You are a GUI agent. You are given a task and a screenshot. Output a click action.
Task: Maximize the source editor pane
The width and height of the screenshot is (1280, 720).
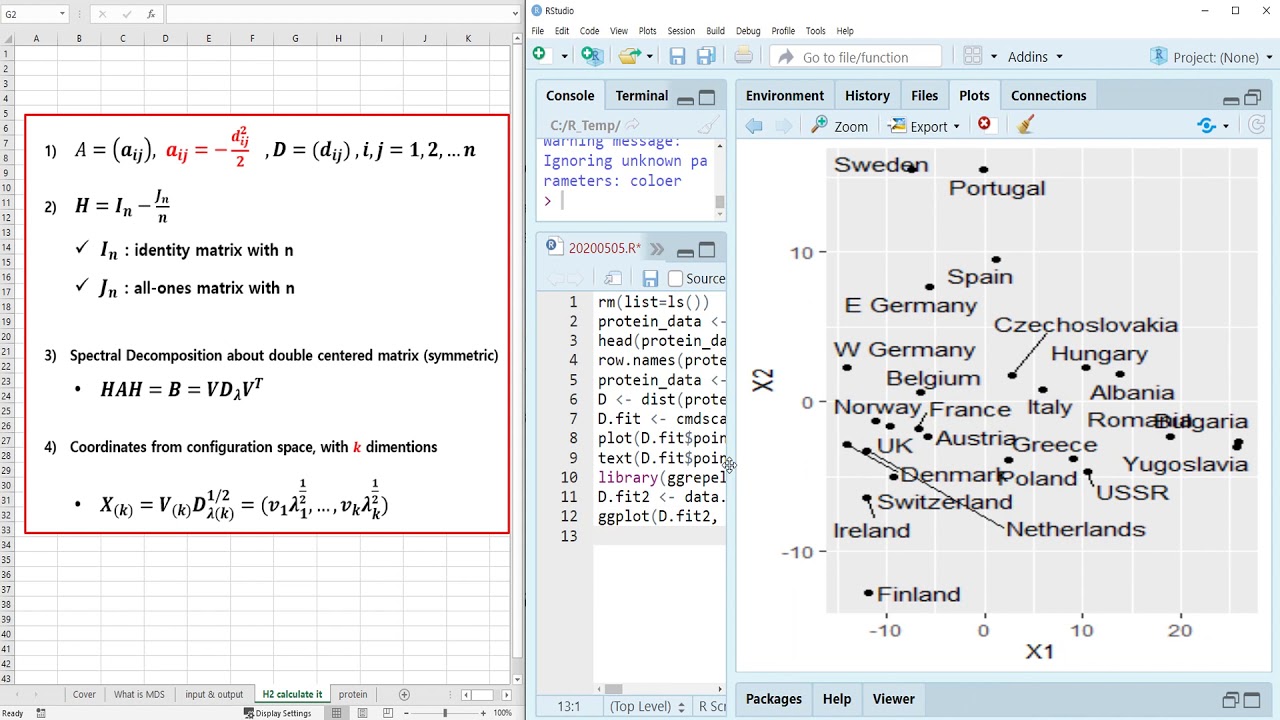[x=707, y=249]
